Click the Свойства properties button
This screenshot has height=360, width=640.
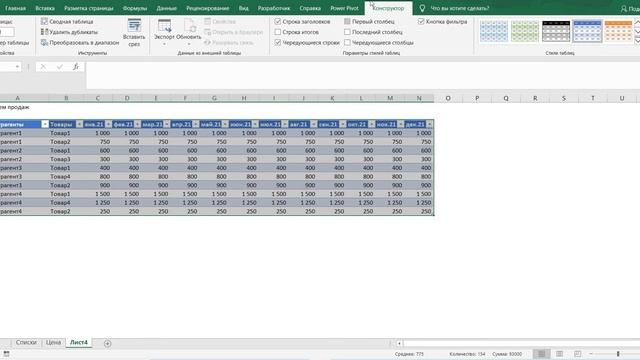pos(220,21)
